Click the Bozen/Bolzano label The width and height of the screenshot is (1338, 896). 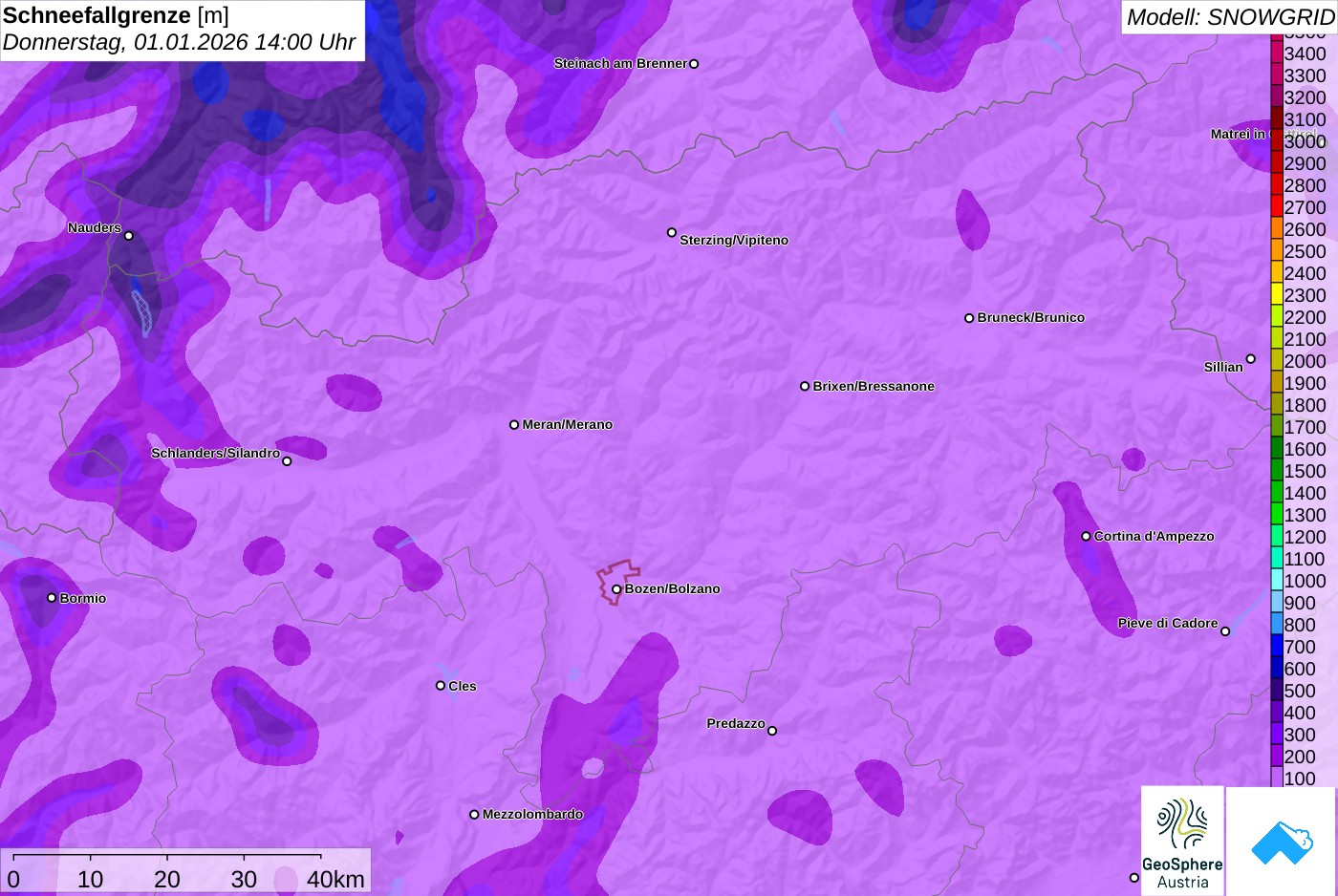[673, 588]
